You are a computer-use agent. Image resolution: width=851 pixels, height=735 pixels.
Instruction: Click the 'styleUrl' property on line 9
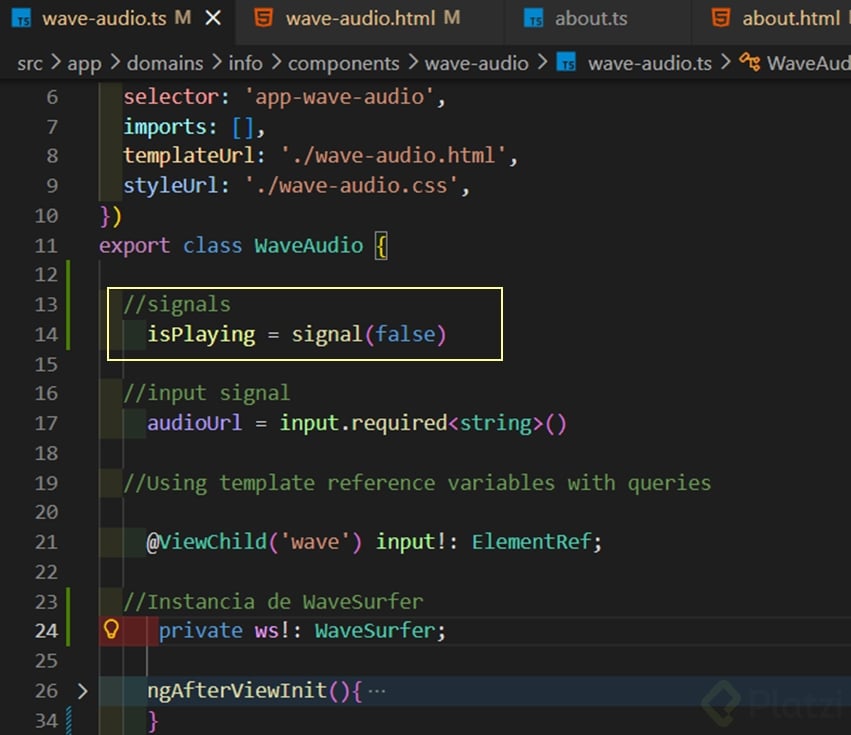(171, 186)
